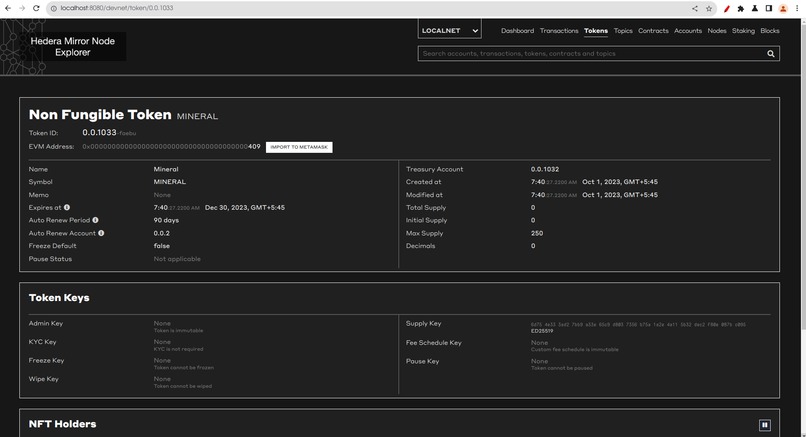The image size is (806, 437).
Task: Show info tooltip for Auto Renew Period
Action: pyautogui.click(x=95, y=220)
